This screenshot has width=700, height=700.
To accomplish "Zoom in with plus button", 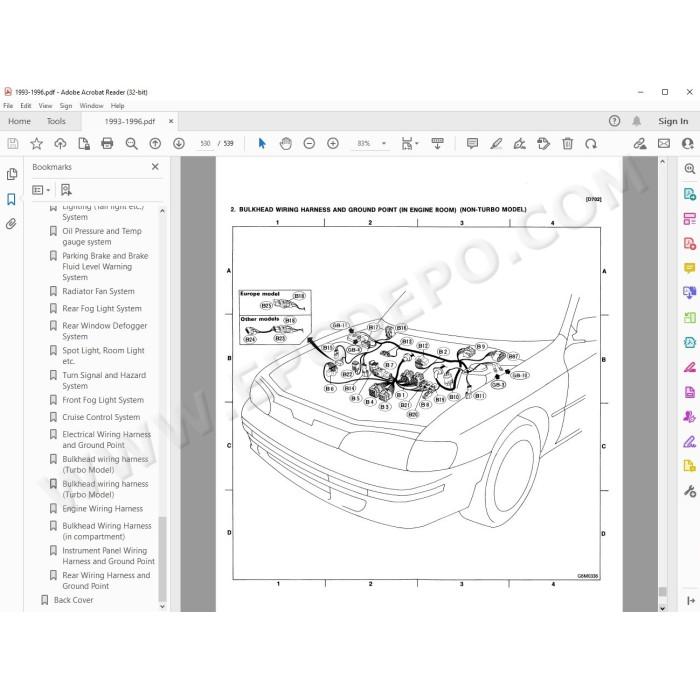I will [x=333, y=143].
